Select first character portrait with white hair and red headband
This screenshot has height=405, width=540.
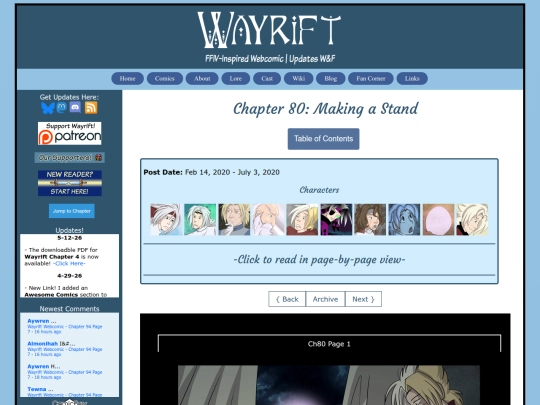pos(166,220)
